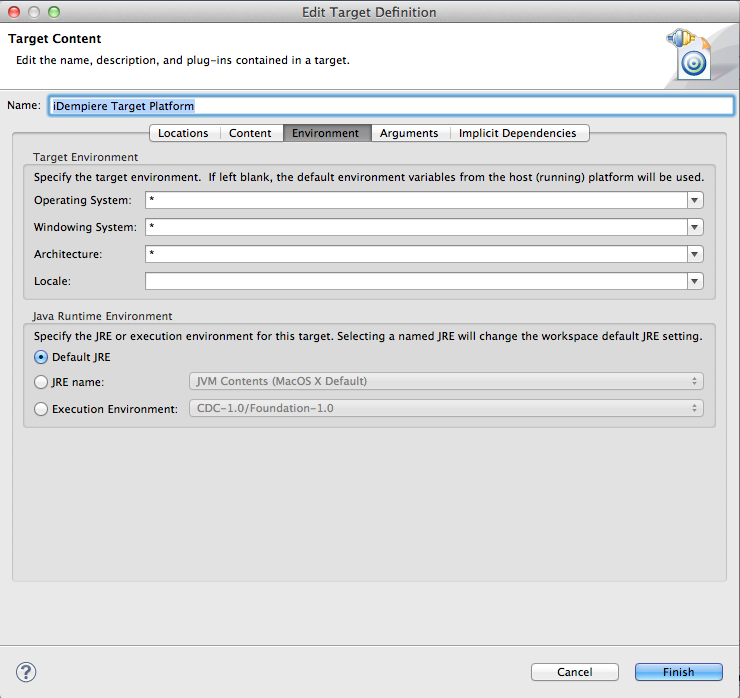Switch to the Content tab
Screen dimensions: 740x698
(x=250, y=133)
